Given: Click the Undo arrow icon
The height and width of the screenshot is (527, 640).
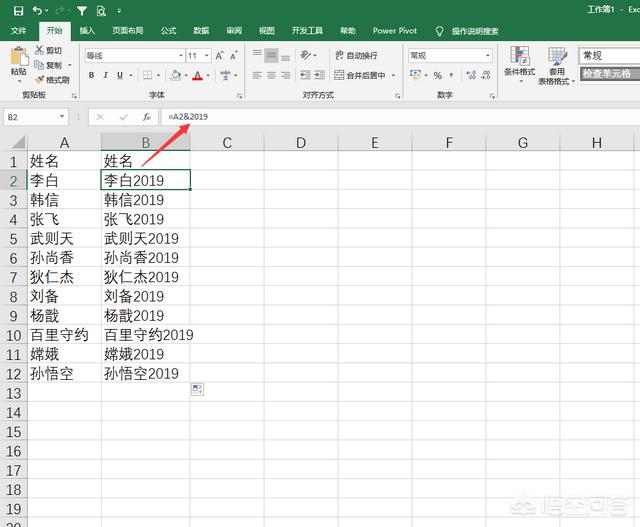Looking at the screenshot, I should 38,10.
